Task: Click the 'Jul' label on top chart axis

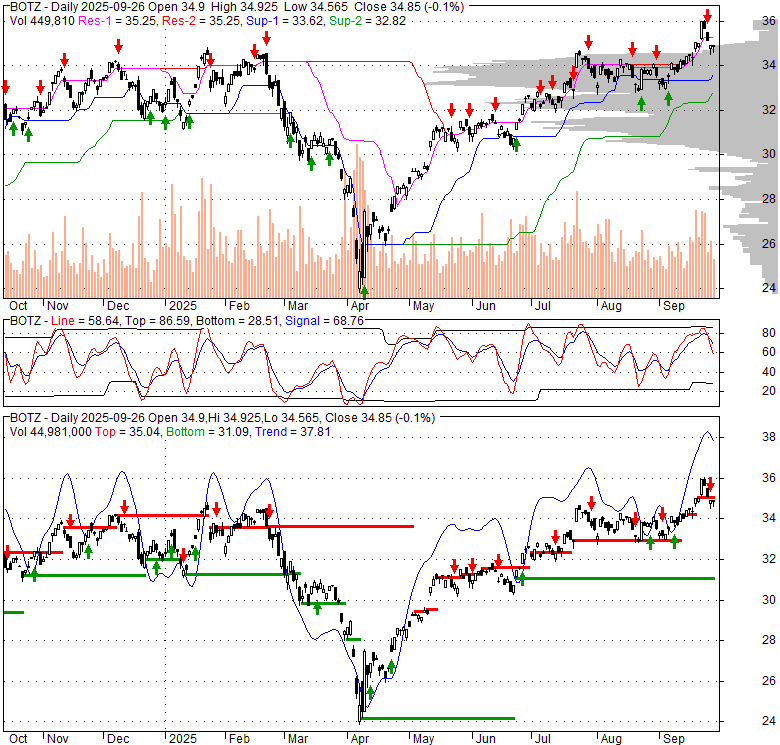Action: (543, 306)
